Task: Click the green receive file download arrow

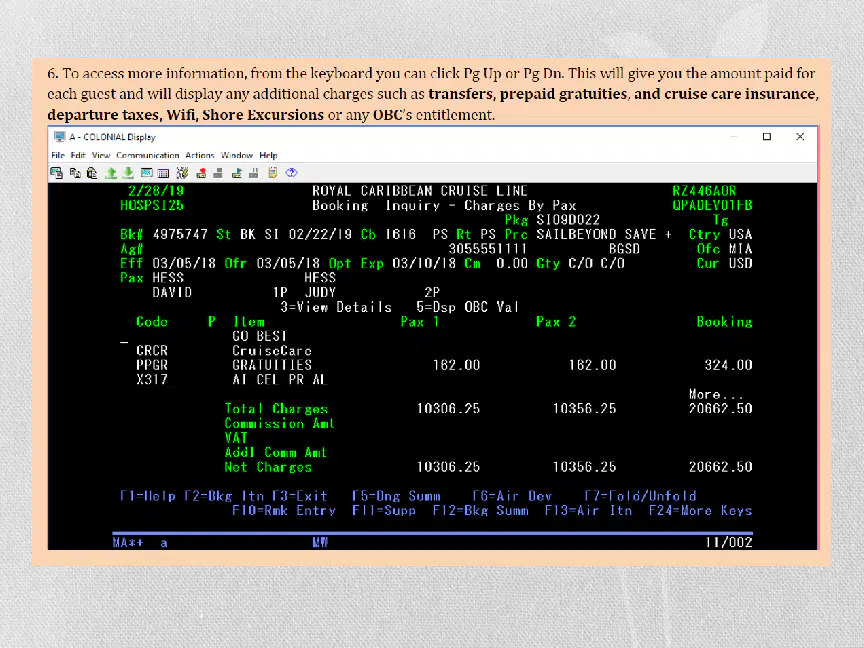Action: [128, 173]
